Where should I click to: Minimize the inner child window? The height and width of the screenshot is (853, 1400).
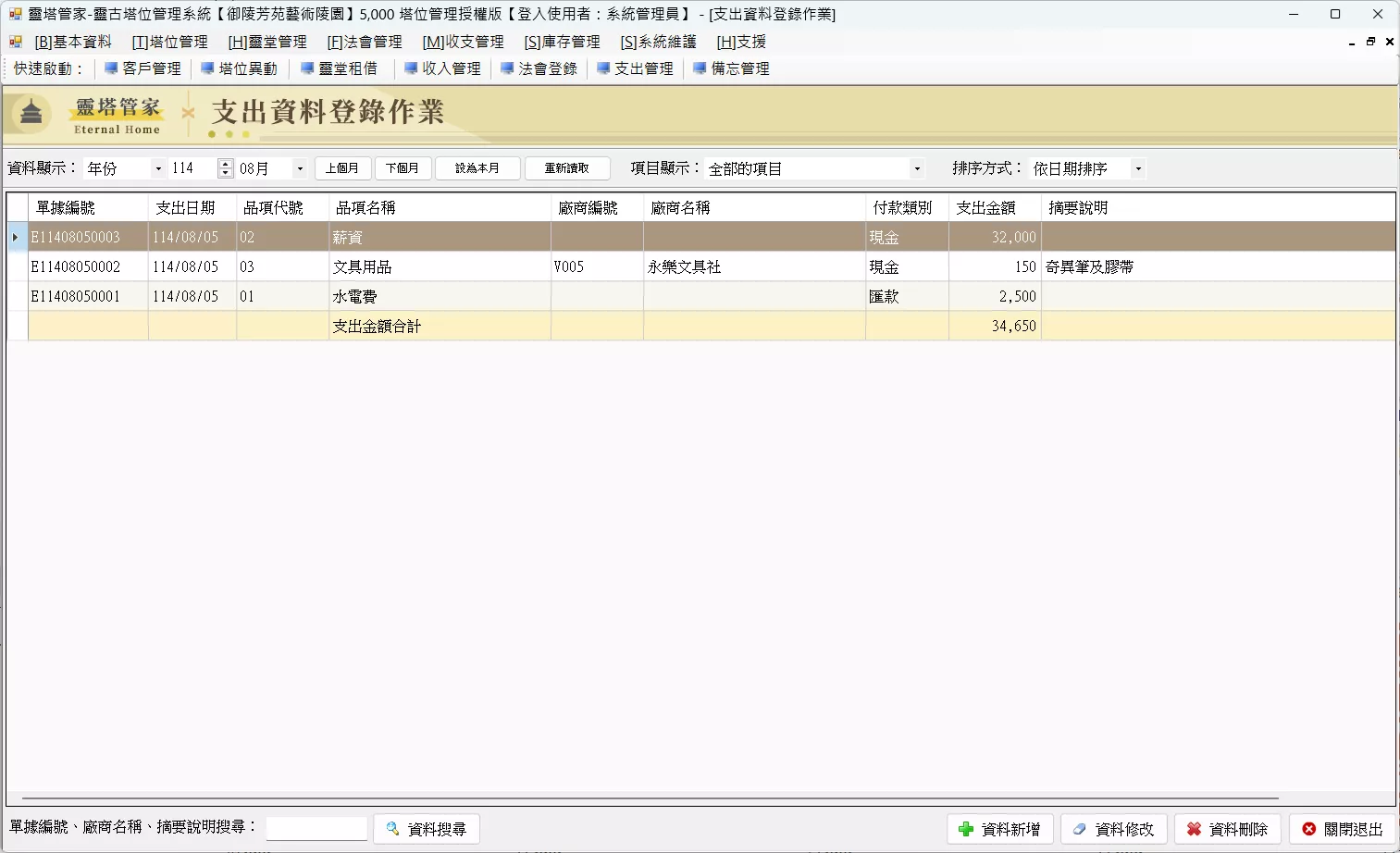click(x=1352, y=42)
